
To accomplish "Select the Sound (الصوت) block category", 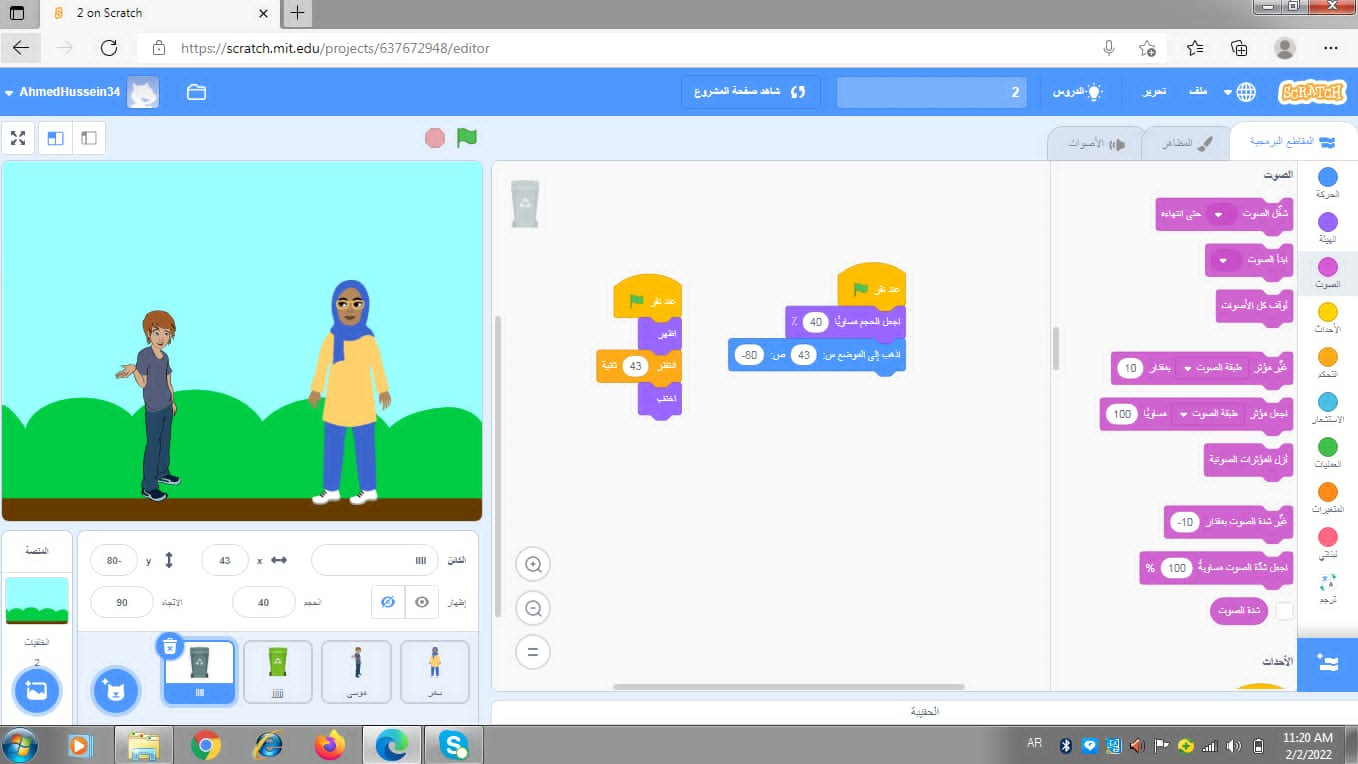I will tap(1327, 273).
